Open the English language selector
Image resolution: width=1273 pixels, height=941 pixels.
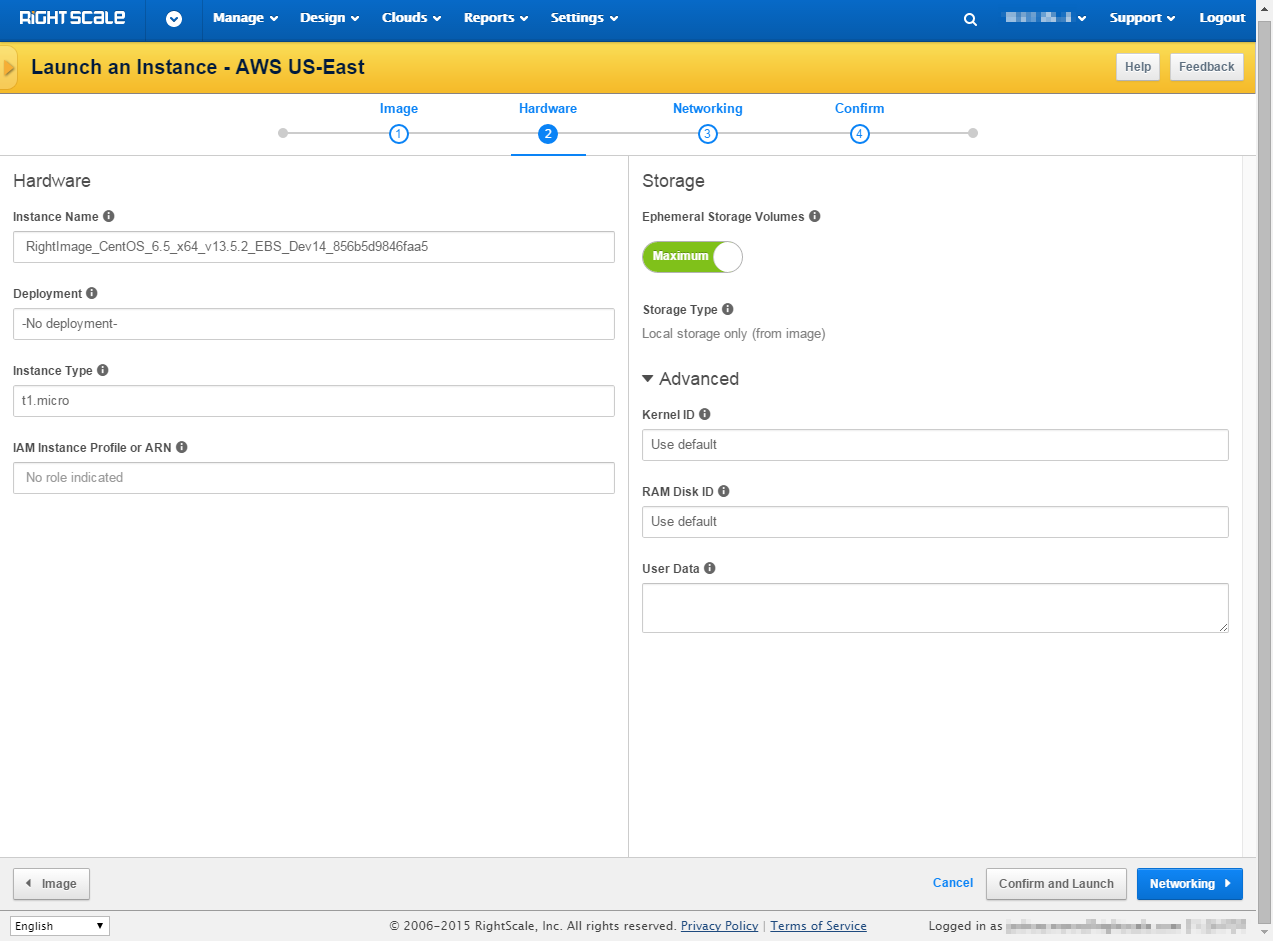coord(60,926)
